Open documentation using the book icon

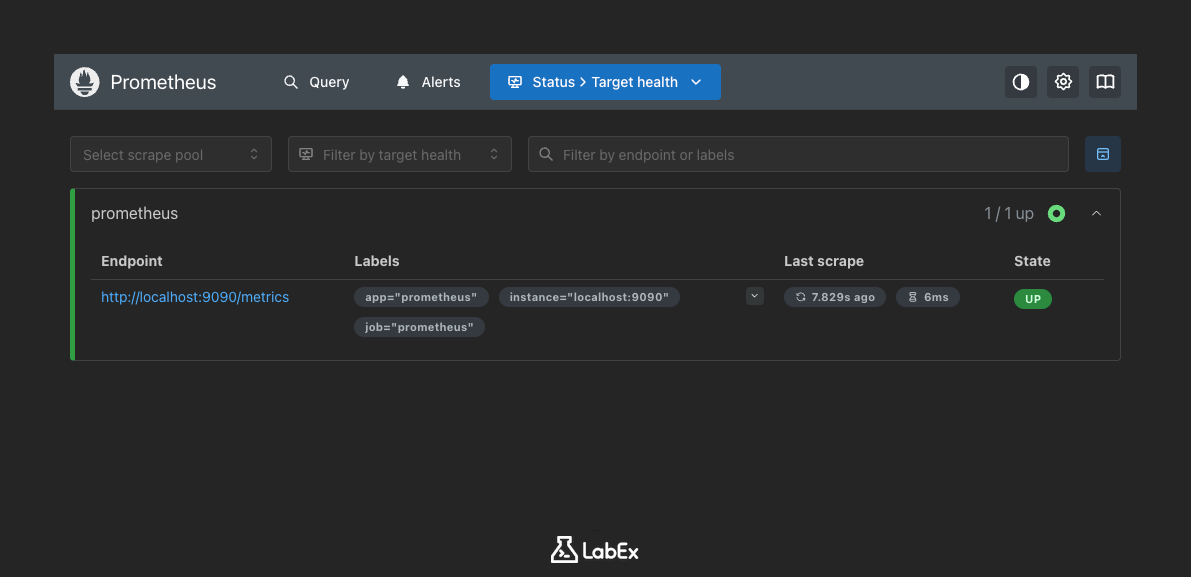1104,81
